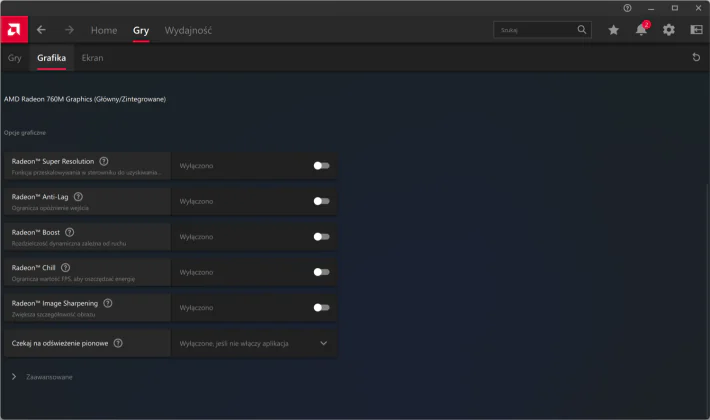
Task: Switch to the Ekran sub-tab
Action: (x=92, y=58)
